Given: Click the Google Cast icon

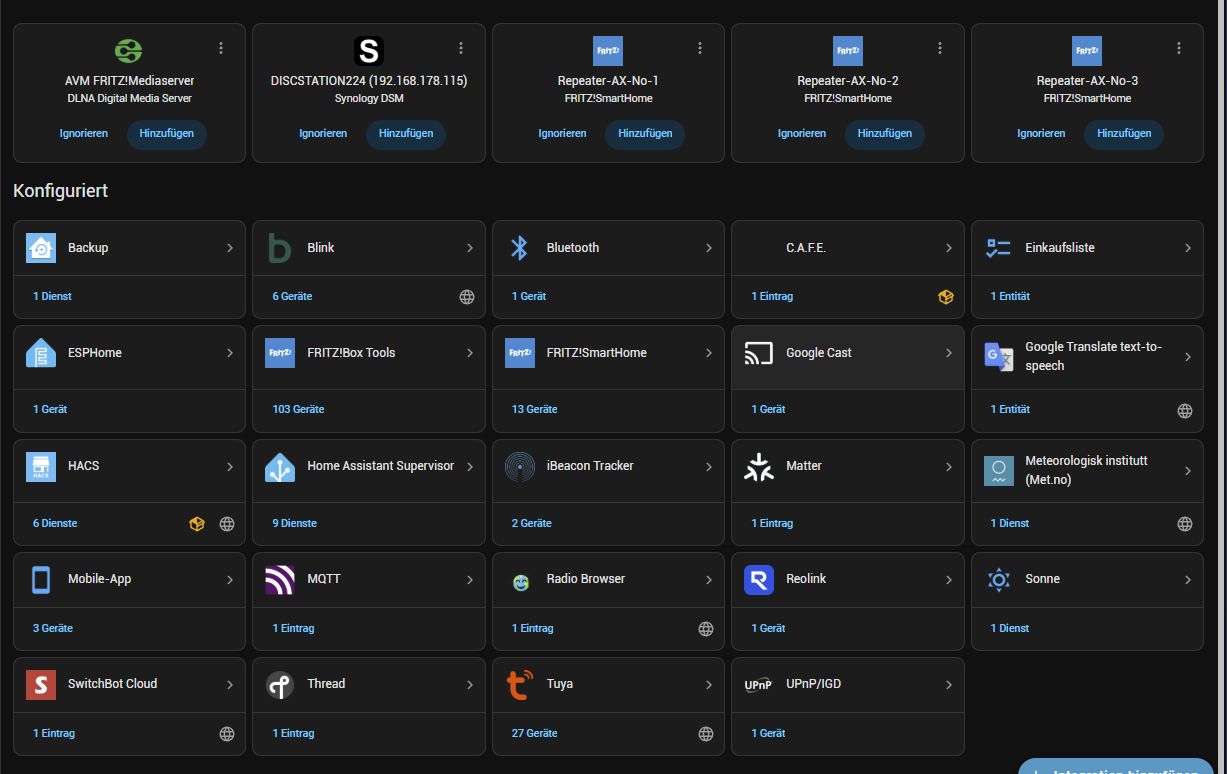Looking at the screenshot, I should point(759,353).
